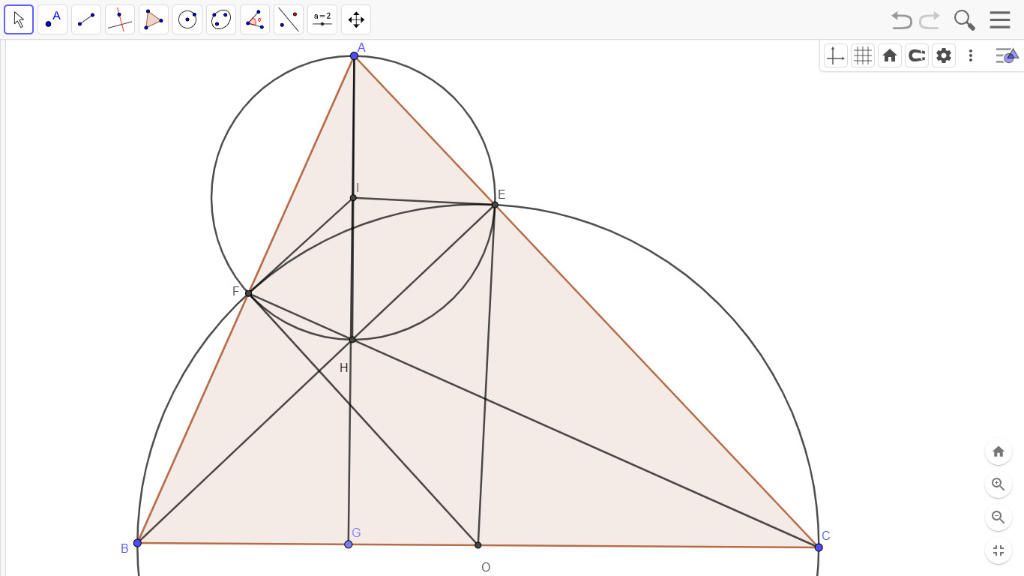
Task: Select point G on segment BC
Action: pyautogui.click(x=348, y=544)
